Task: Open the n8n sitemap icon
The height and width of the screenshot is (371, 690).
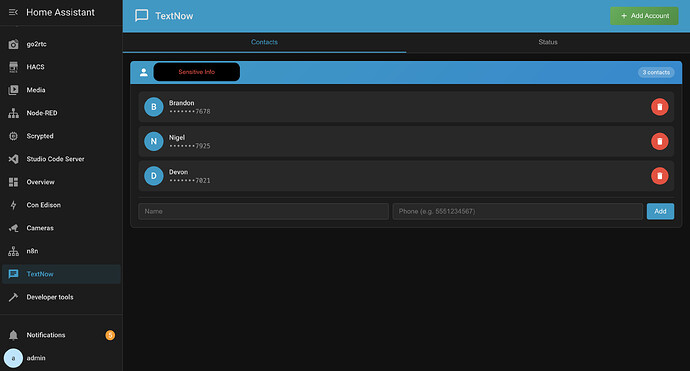Action: pos(14,251)
